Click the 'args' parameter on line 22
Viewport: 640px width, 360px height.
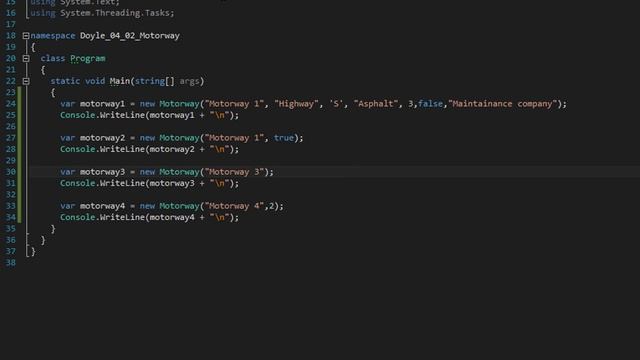tap(189, 81)
